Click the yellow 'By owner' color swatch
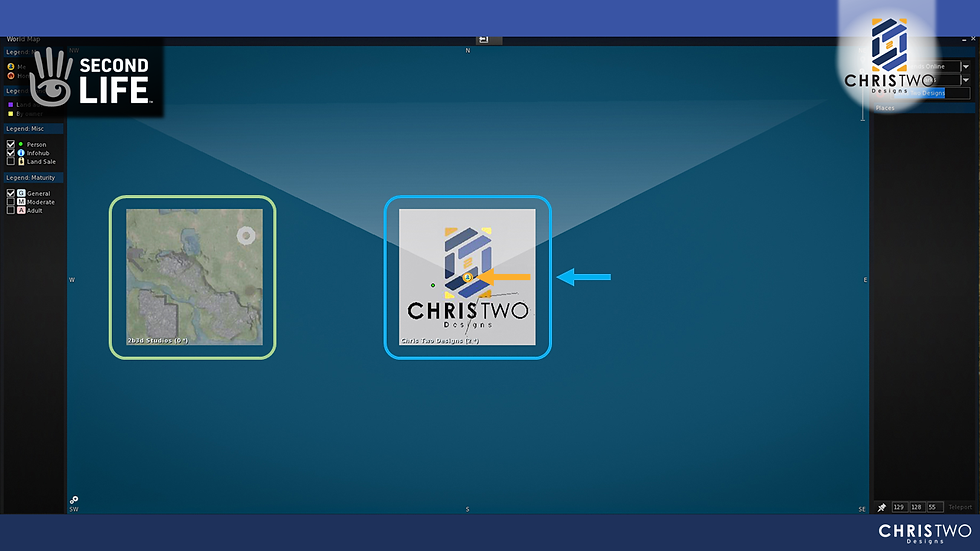The height and width of the screenshot is (551, 980). [x=11, y=114]
